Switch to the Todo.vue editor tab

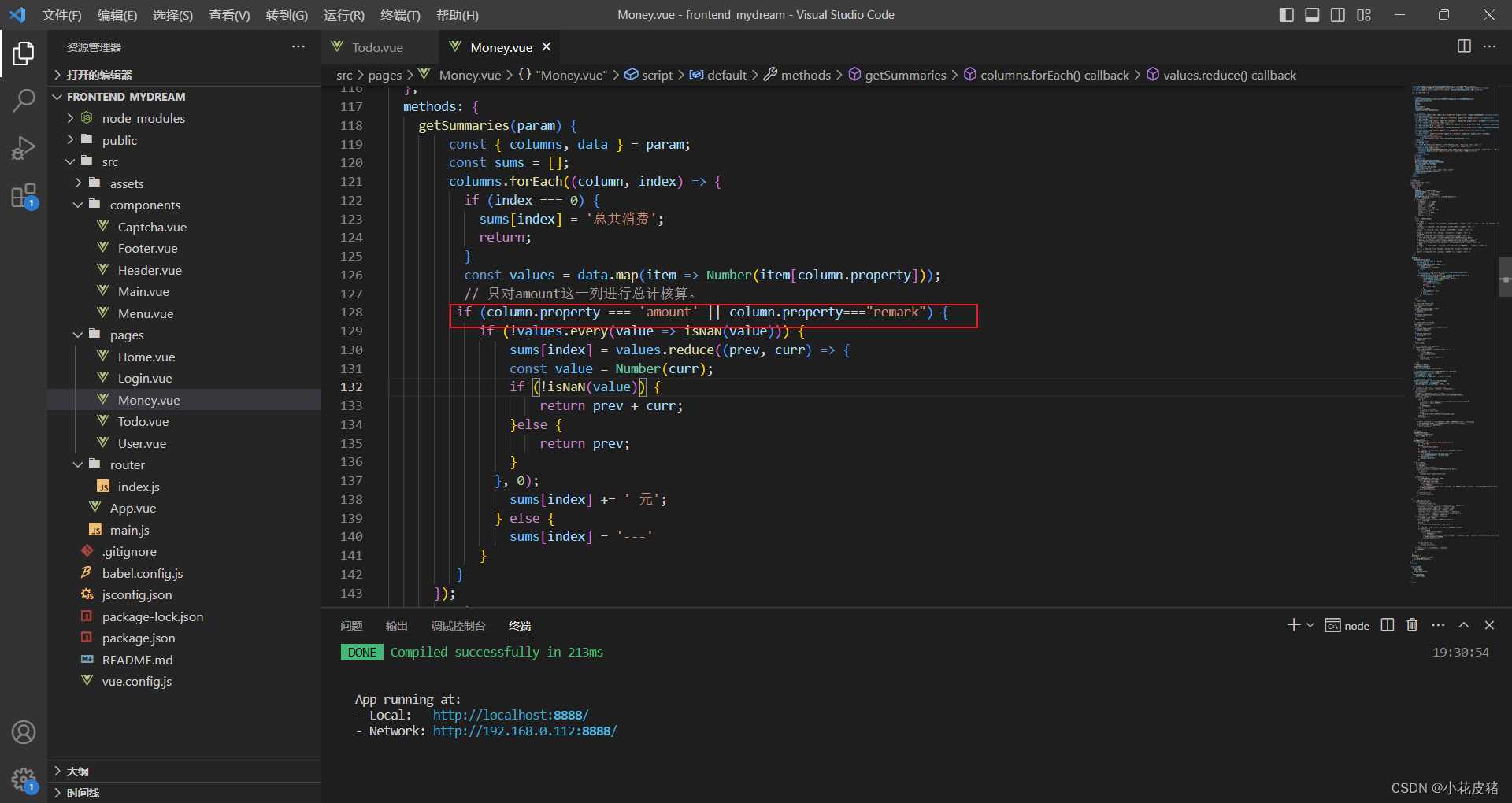(x=380, y=47)
